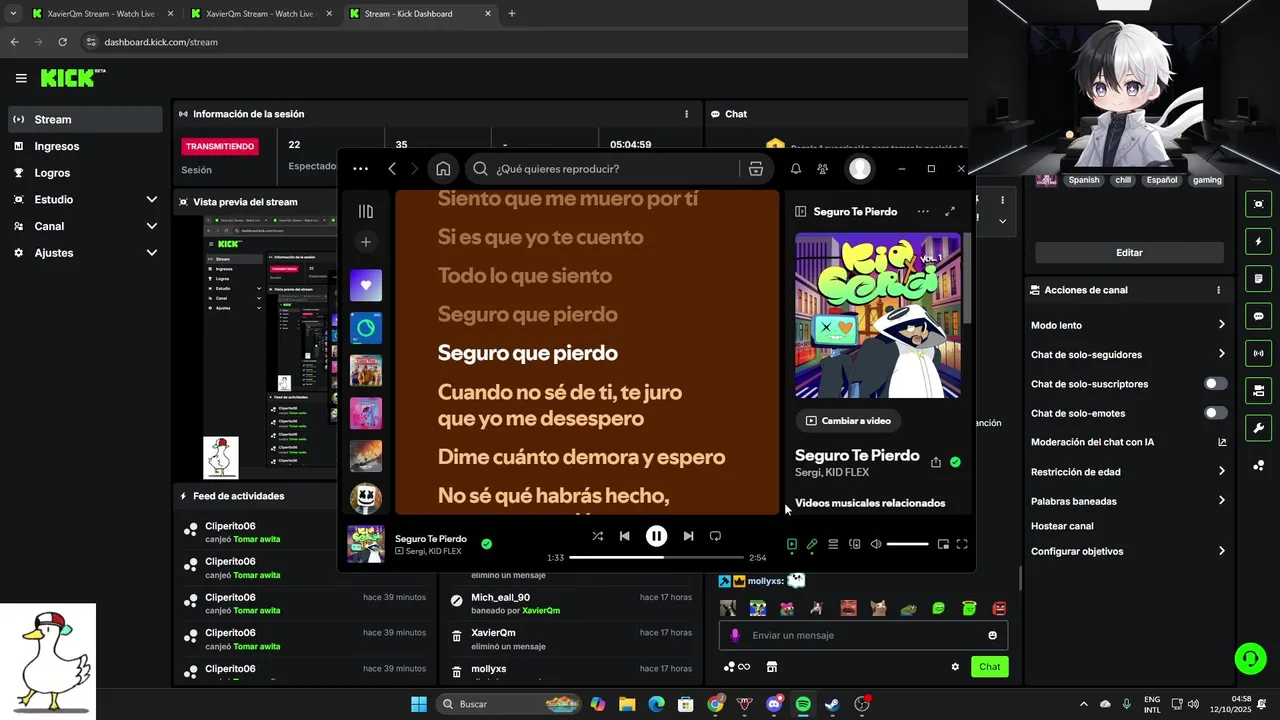Click Editar stream info button
This screenshot has height=720, width=1280.
(1129, 253)
